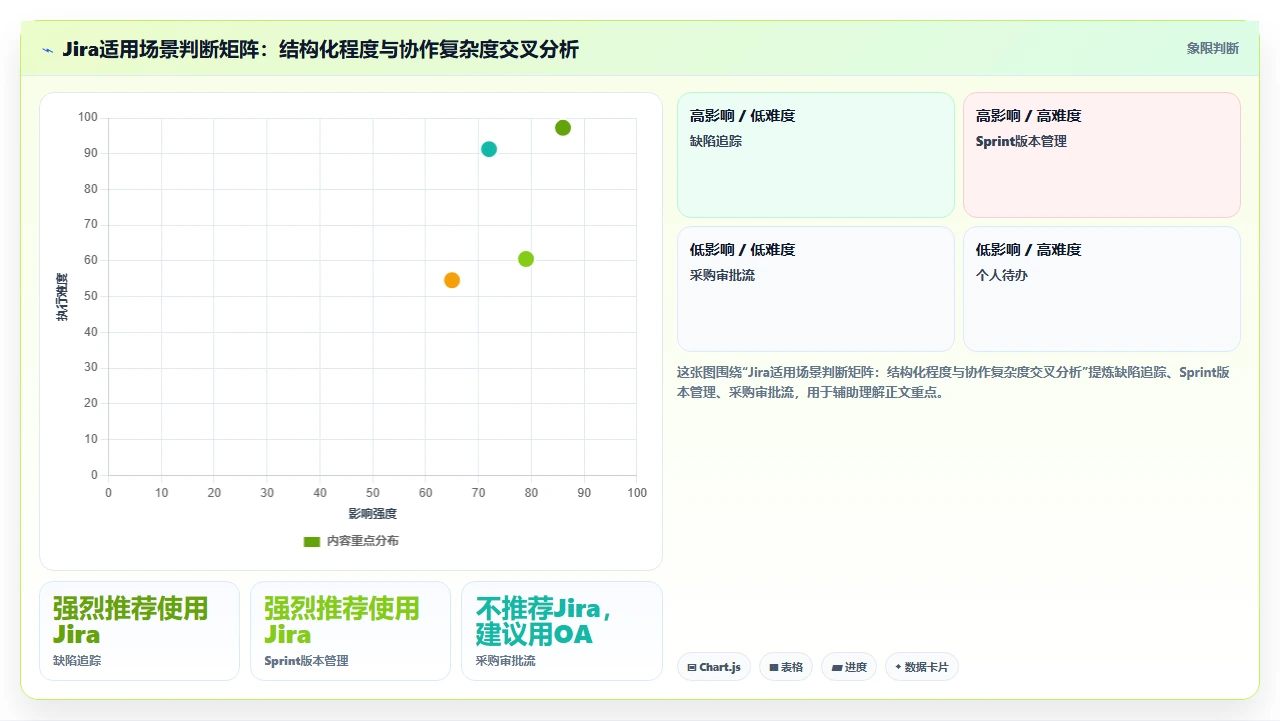This screenshot has width=1280, height=721.
Task: Open the 低影响 / 低难度 quadrant card
Action: 816,289
